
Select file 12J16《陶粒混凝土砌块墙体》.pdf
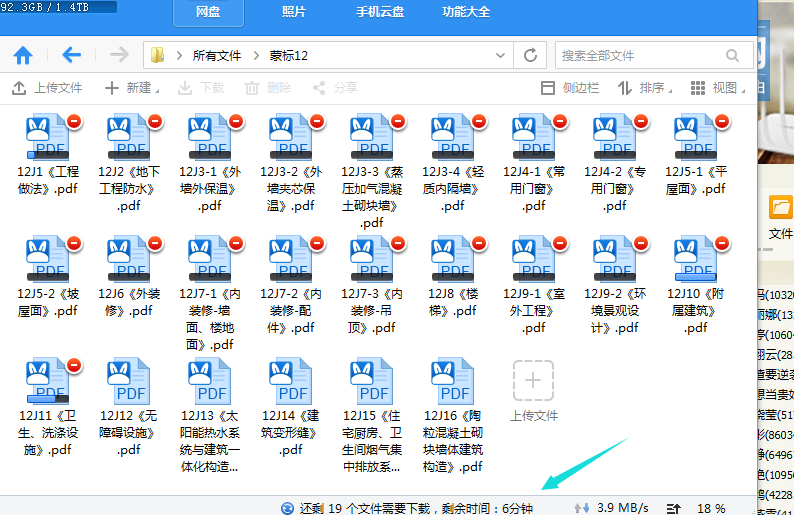(x=453, y=416)
